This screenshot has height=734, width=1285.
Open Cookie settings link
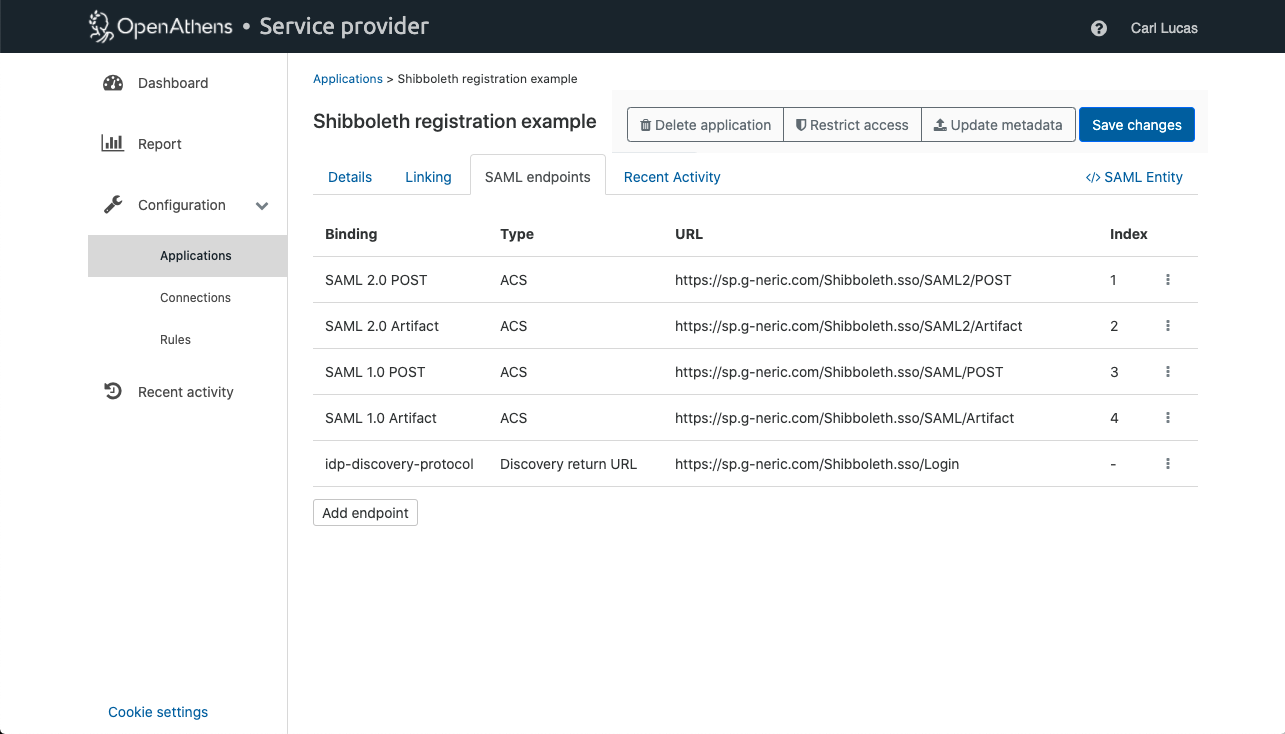pos(158,712)
